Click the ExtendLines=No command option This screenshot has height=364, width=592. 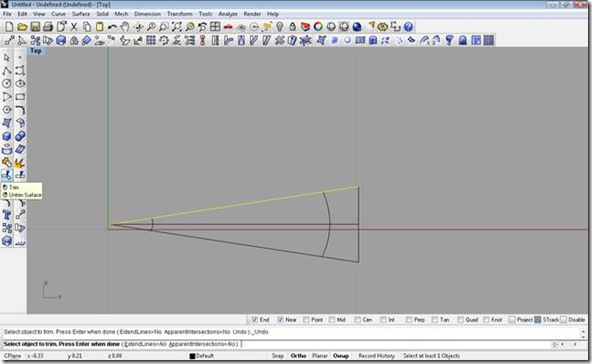(x=145, y=344)
